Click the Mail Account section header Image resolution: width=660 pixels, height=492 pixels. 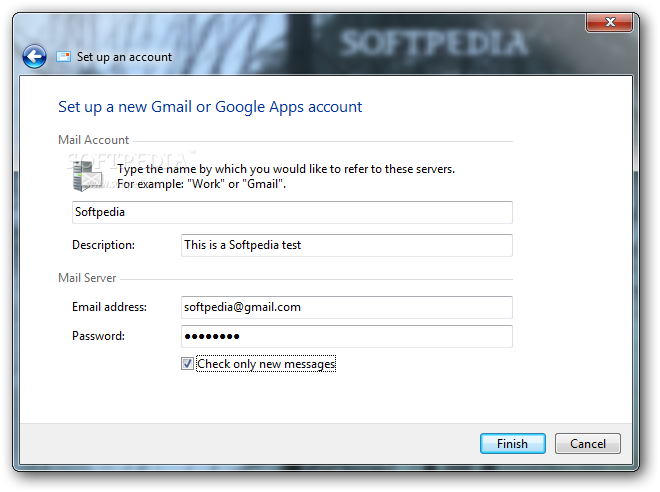click(x=93, y=140)
